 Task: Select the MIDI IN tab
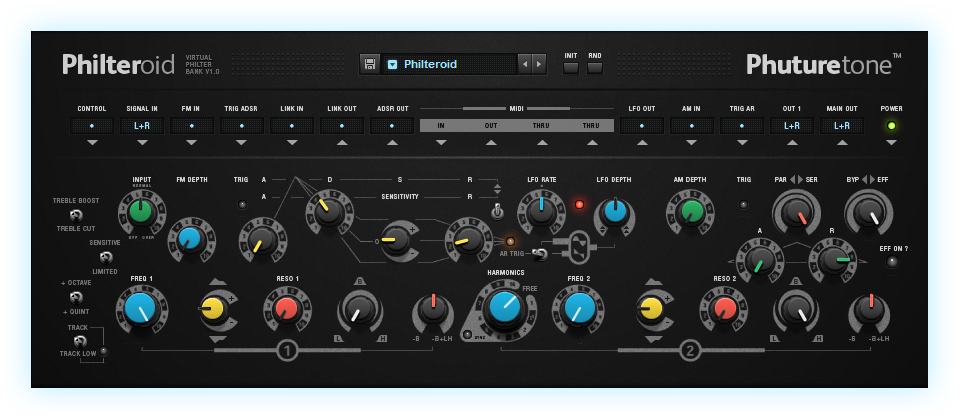click(x=441, y=126)
